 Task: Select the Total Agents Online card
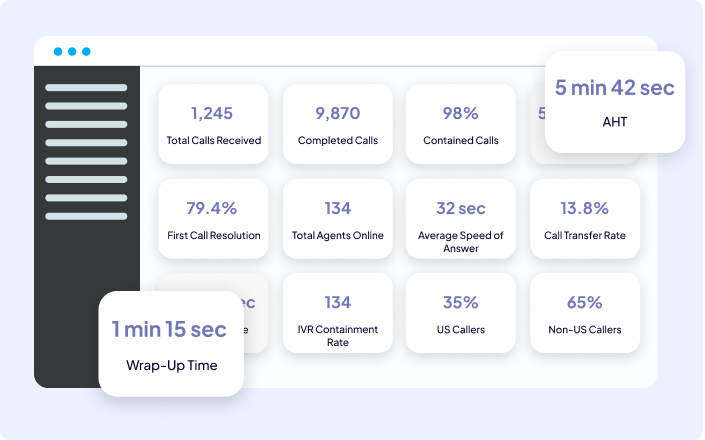(x=338, y=220)
